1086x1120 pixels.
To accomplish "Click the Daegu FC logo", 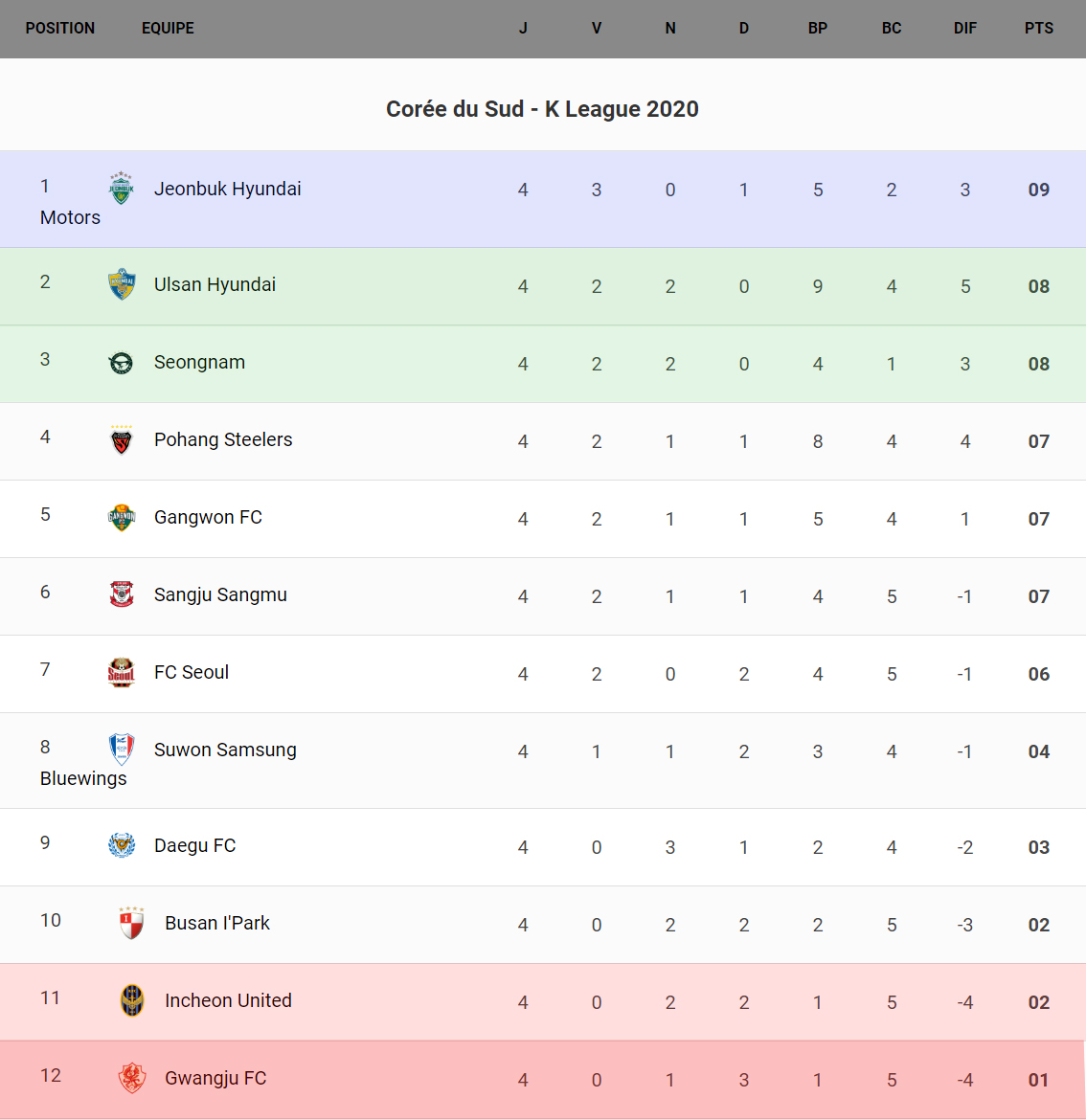I will point(121,845).
